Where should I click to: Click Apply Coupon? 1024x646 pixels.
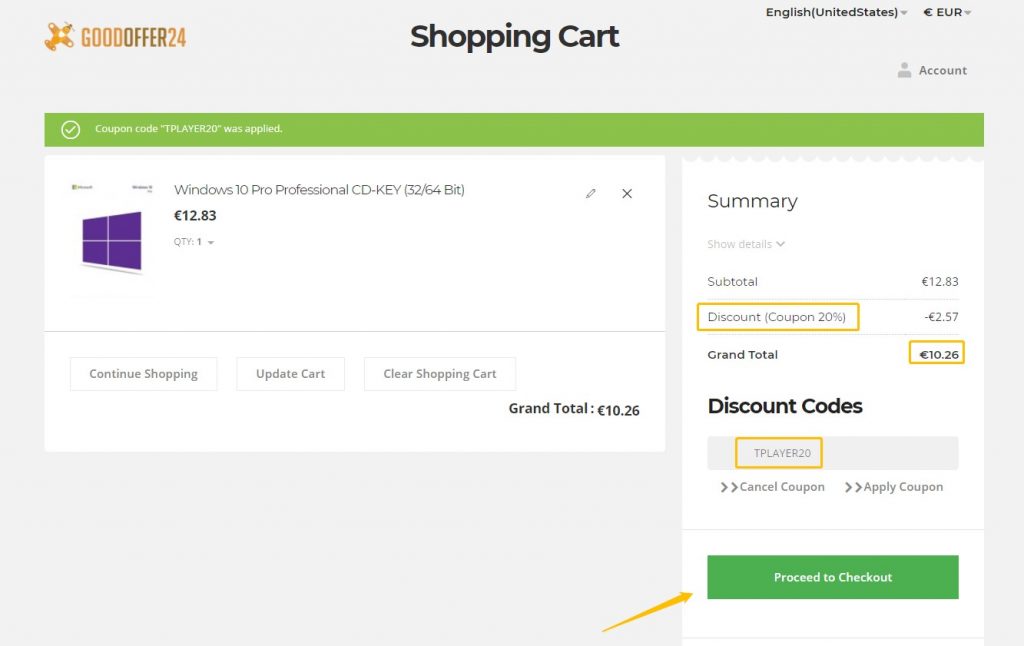(894, 487)
